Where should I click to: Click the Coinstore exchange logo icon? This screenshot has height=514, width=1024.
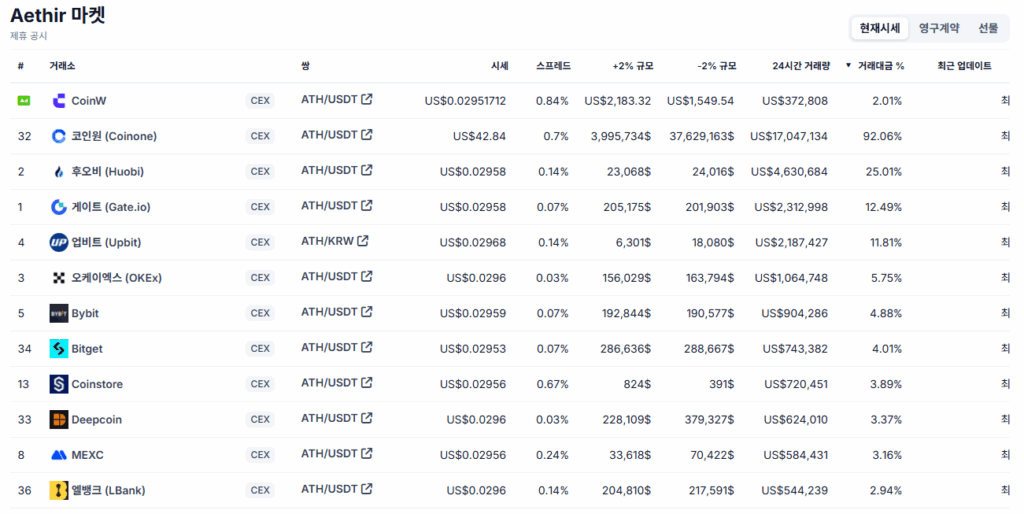tap(58, 384)
